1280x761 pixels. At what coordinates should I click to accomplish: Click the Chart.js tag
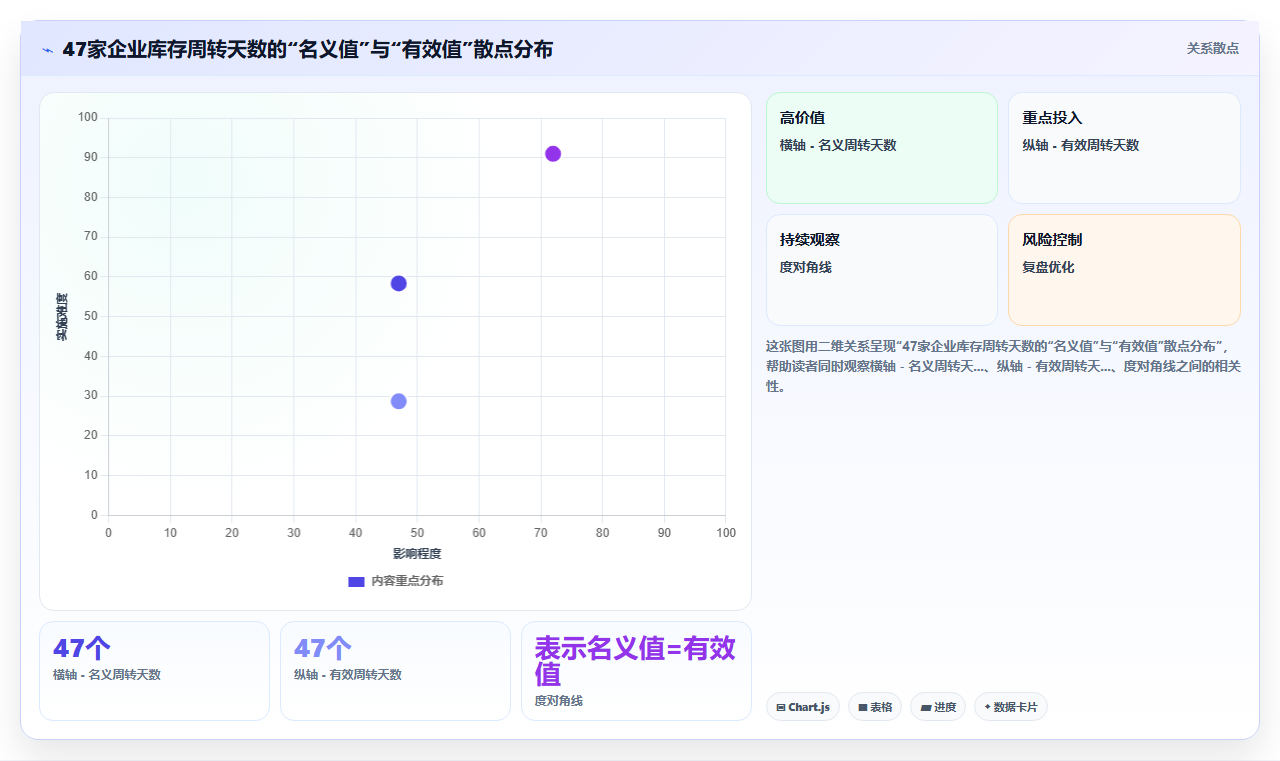tap(803, 707)
